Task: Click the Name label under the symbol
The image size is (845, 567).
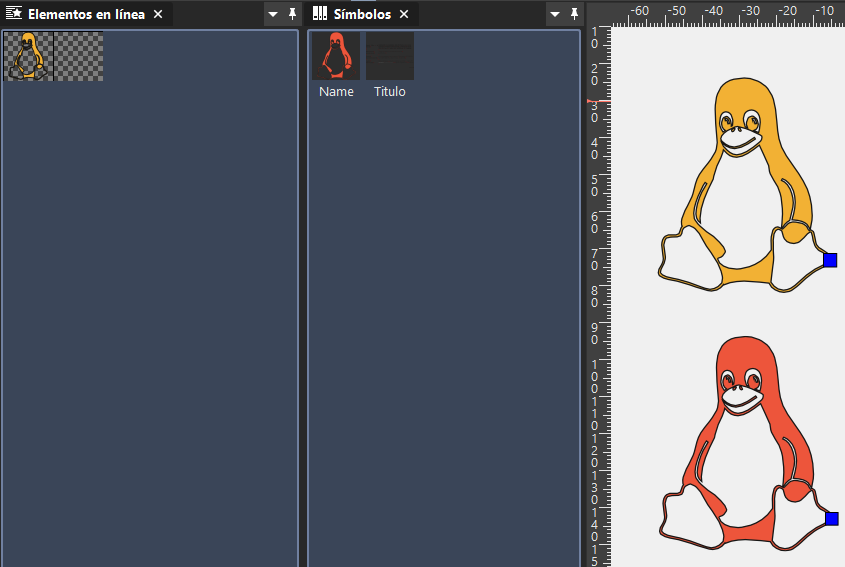Action: 336,92
